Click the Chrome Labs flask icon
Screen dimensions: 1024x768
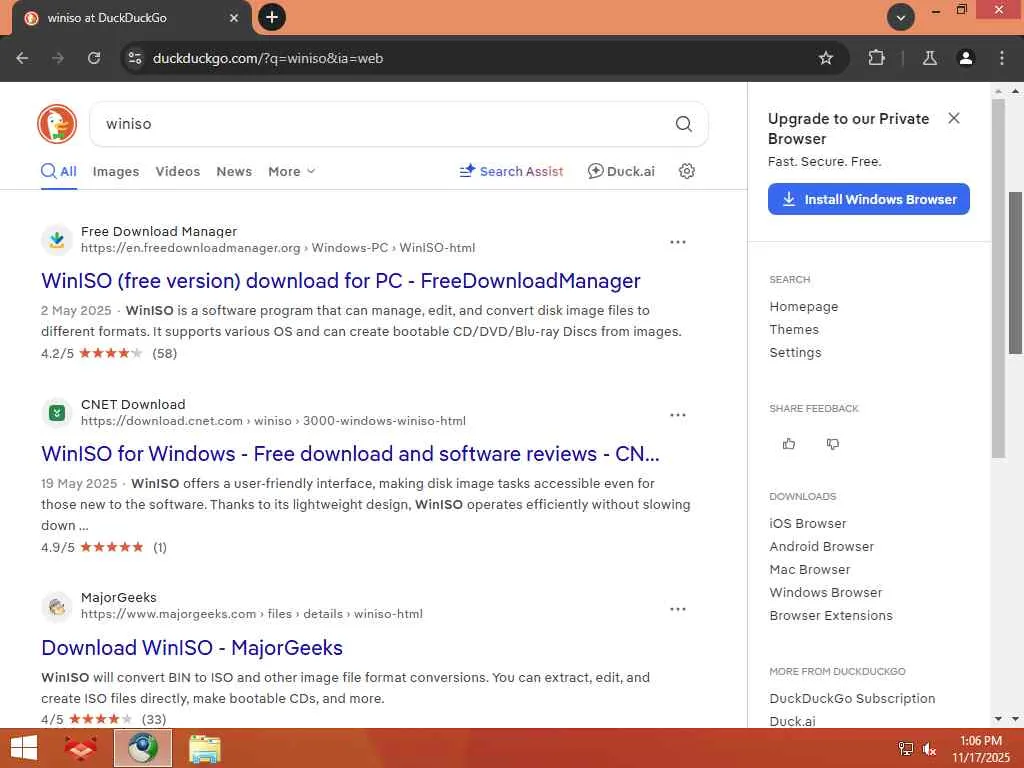[x=929, y=58]
